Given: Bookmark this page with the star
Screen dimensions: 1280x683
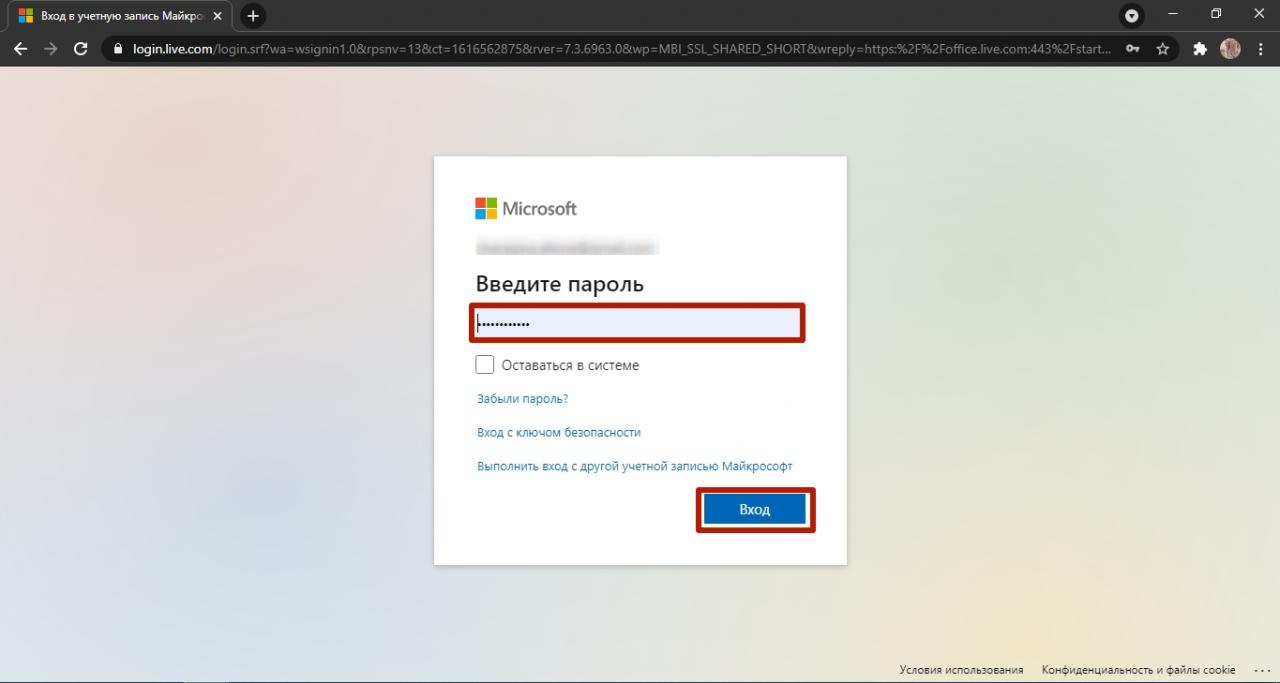Looking at the screenshot, I should [x=1162, y=48].
